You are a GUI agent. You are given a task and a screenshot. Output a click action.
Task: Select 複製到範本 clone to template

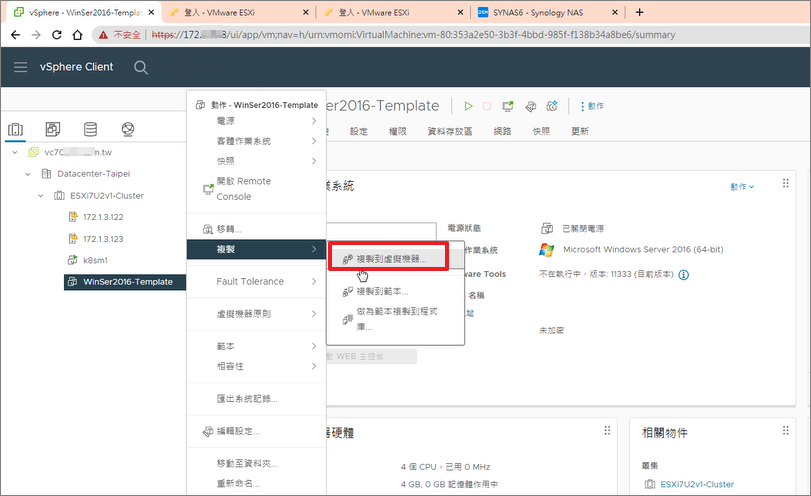[x=395, y=291]
